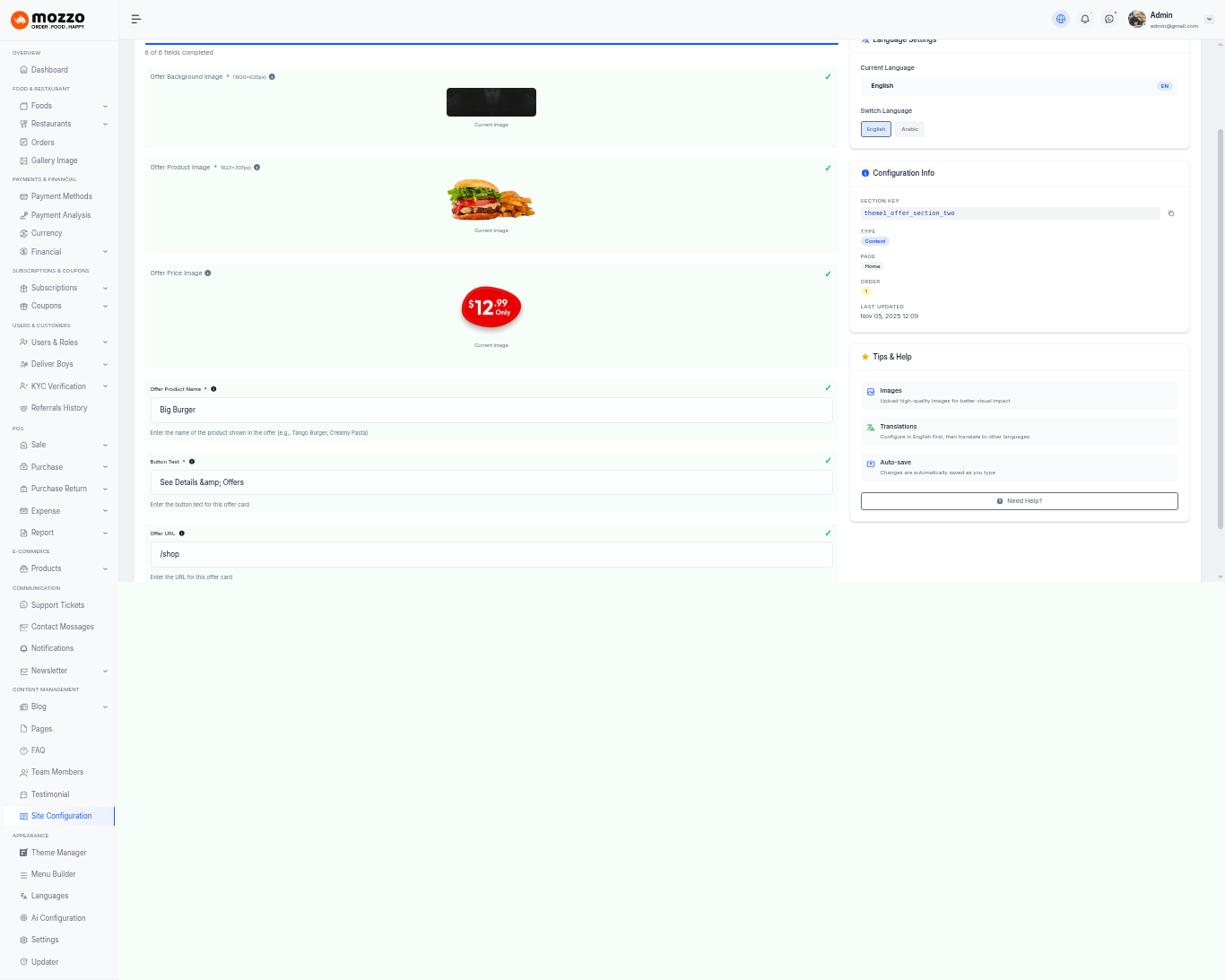
Task: Switch language to Arabic
Action: (x=909, y=129)
